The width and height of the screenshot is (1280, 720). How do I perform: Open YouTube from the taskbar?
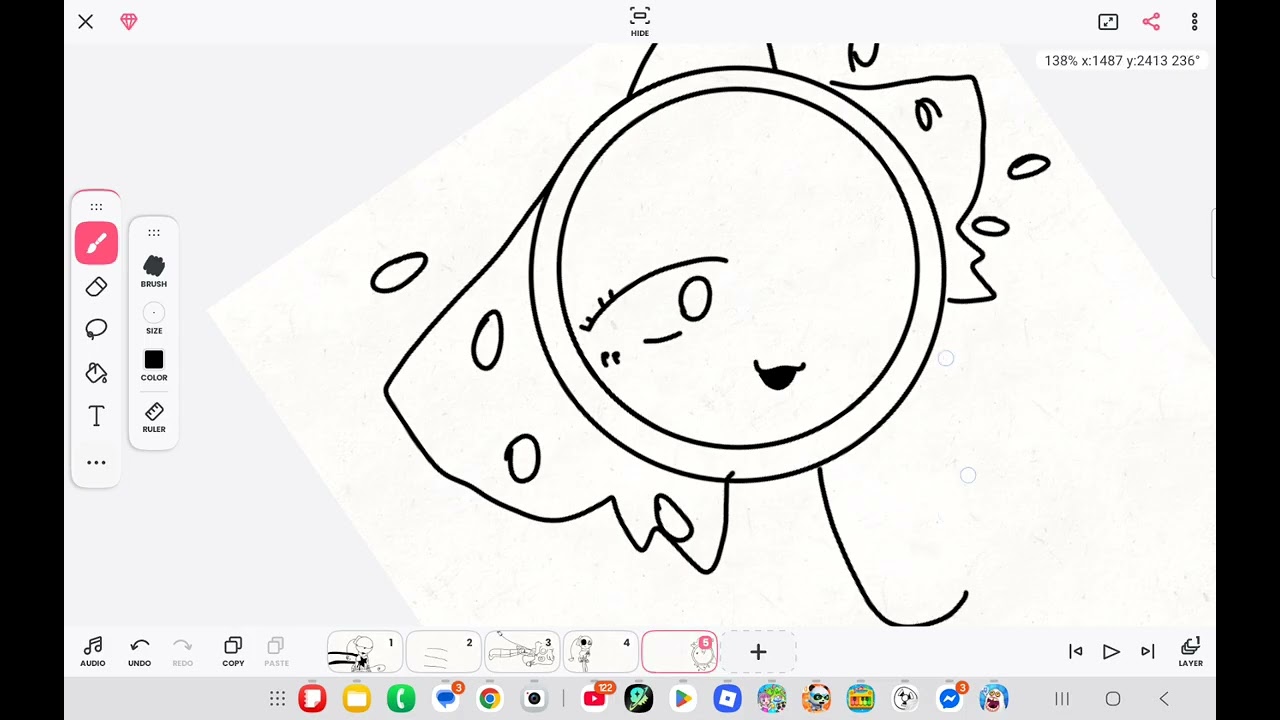pos(595,699)
